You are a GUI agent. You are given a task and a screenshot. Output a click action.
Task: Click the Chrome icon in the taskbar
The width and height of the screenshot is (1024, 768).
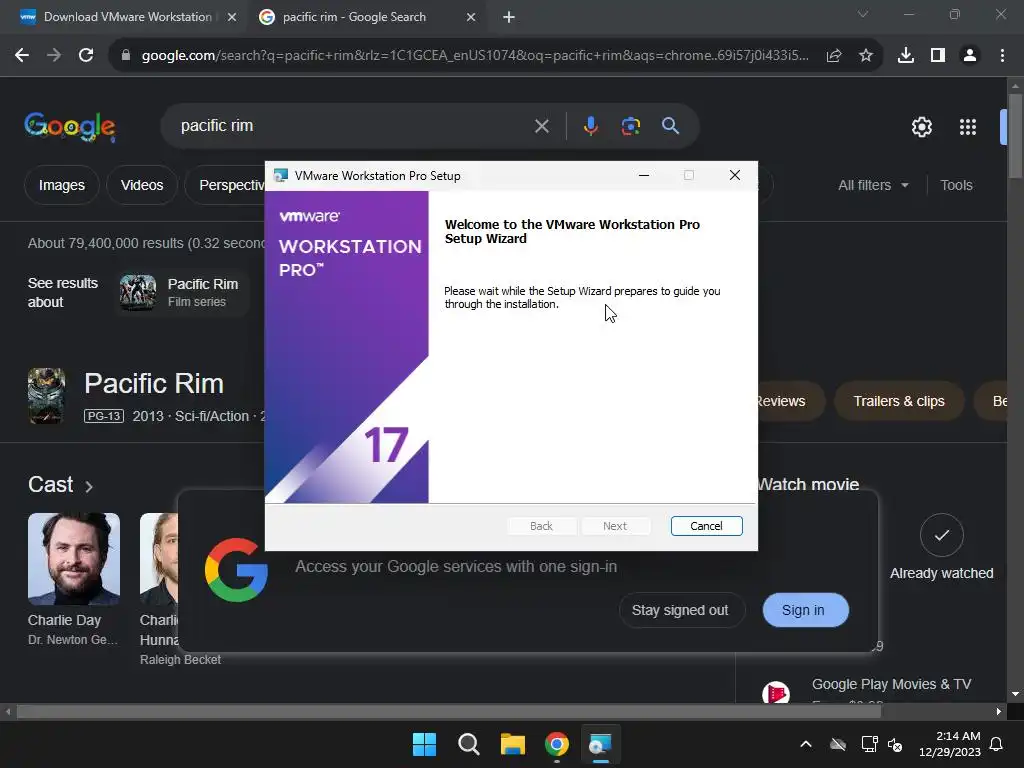pos(556,744)
